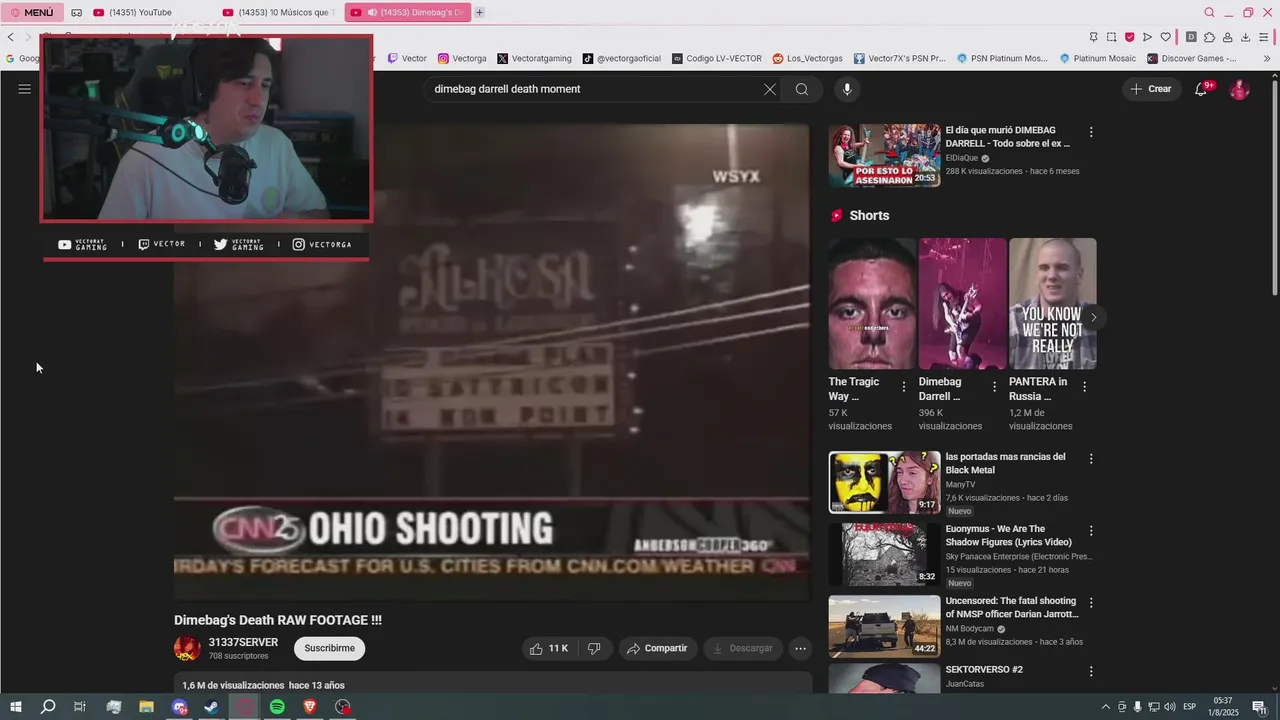Open options for Black Metal portadas video
Image resolution: width=1280 pixels, height=720 pixels.
coord(1091,459)
